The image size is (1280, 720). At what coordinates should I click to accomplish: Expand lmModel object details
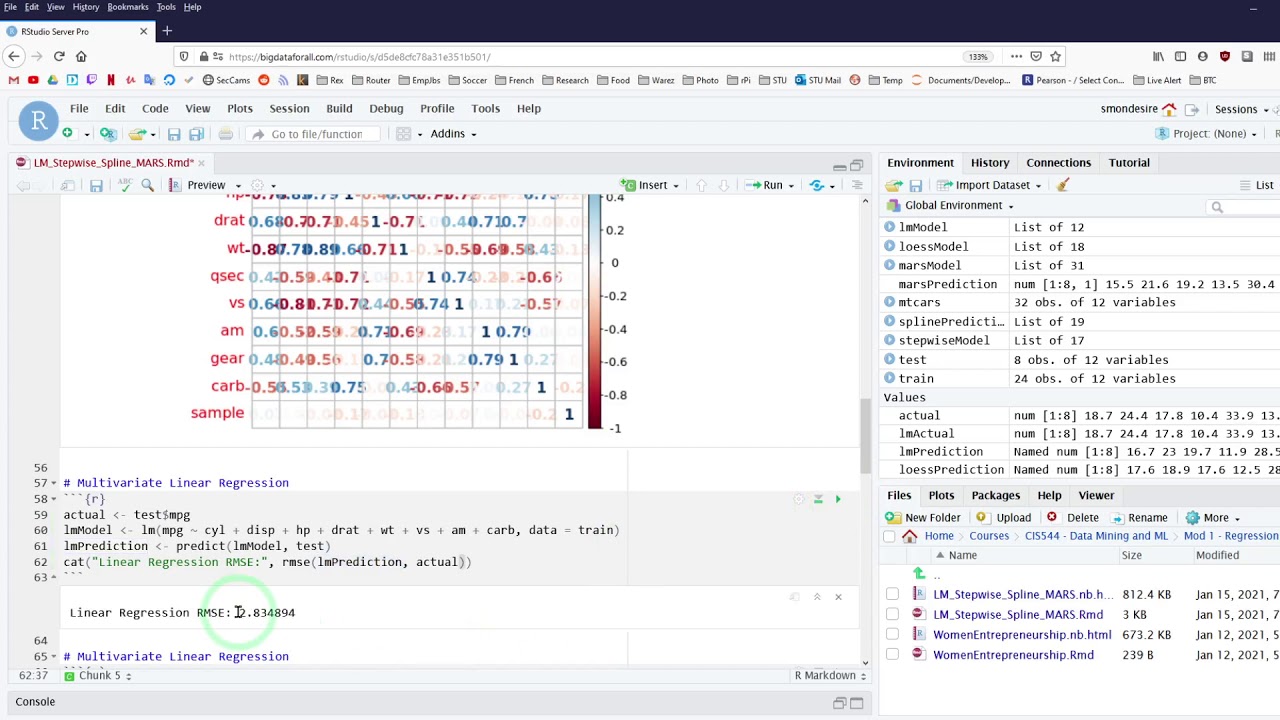coord(889,227)
